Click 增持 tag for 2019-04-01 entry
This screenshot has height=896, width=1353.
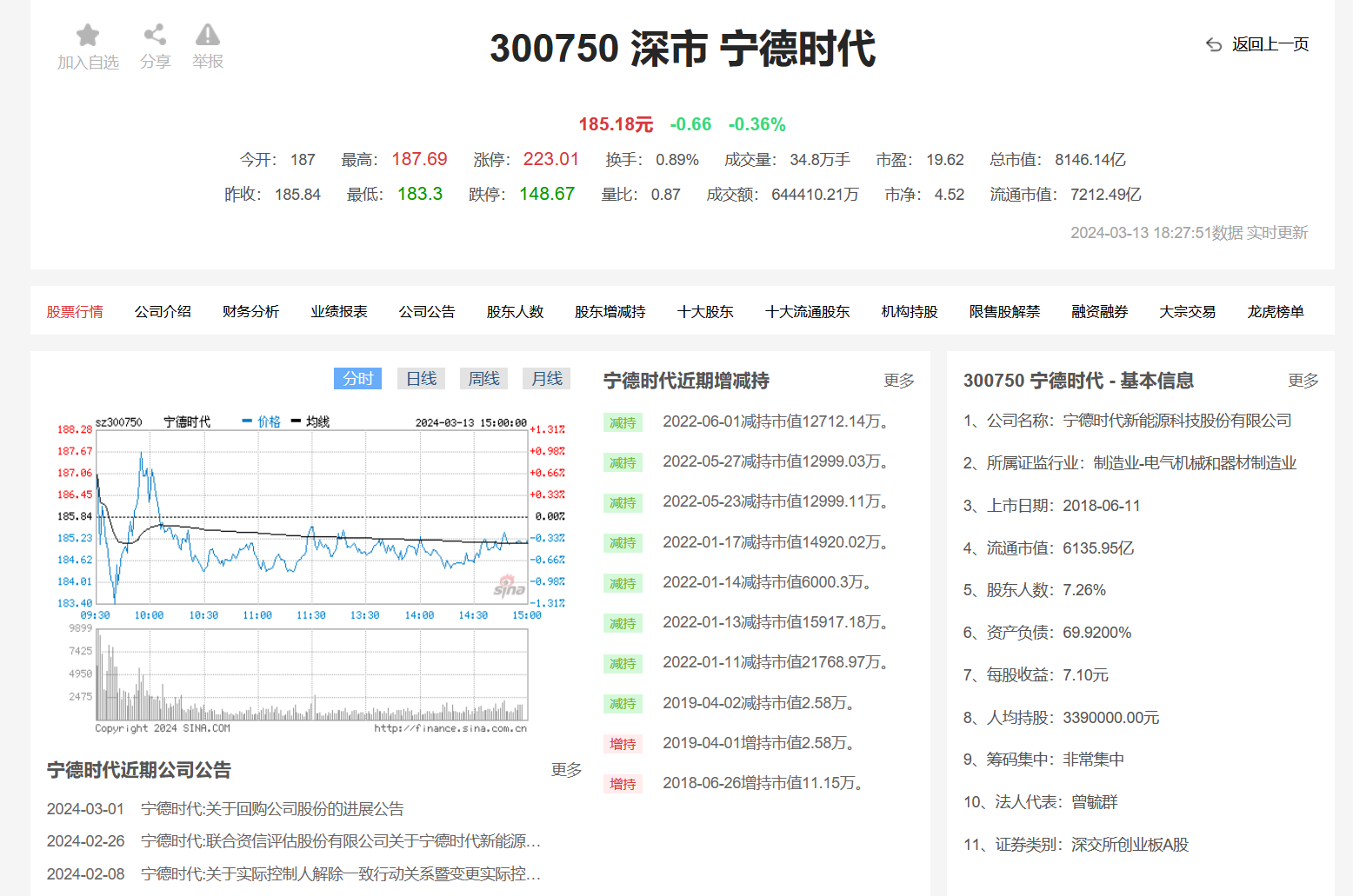click(x=623, y=744)
